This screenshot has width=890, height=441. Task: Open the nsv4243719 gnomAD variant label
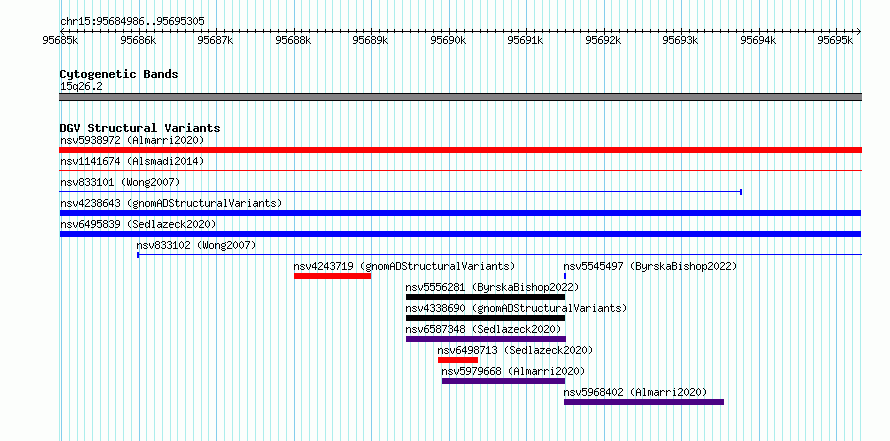[404, 266]
